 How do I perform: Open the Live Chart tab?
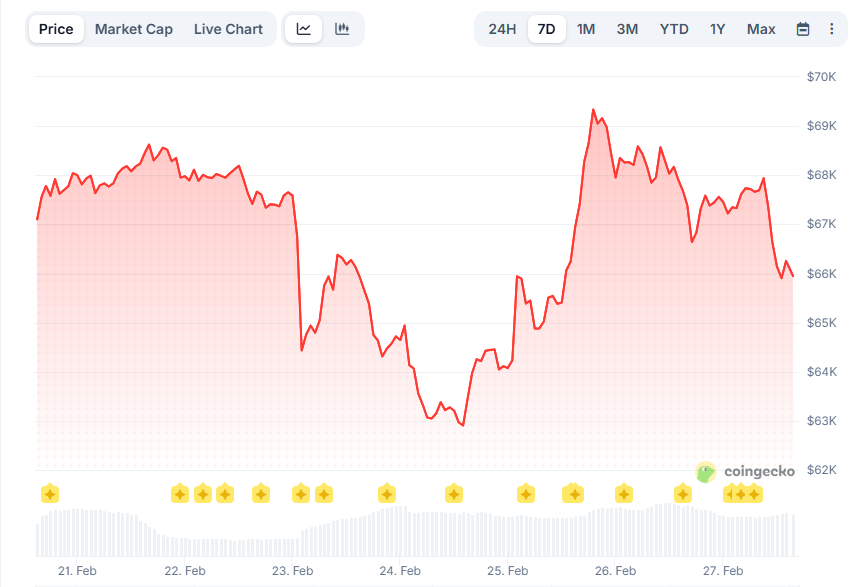[x=228, y=29]
